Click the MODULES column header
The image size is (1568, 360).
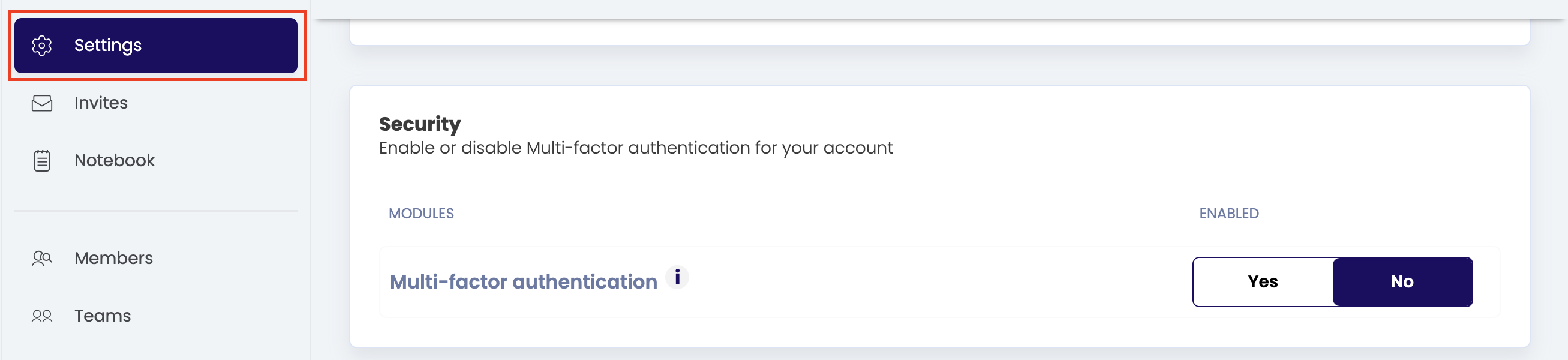click(421, 214)
